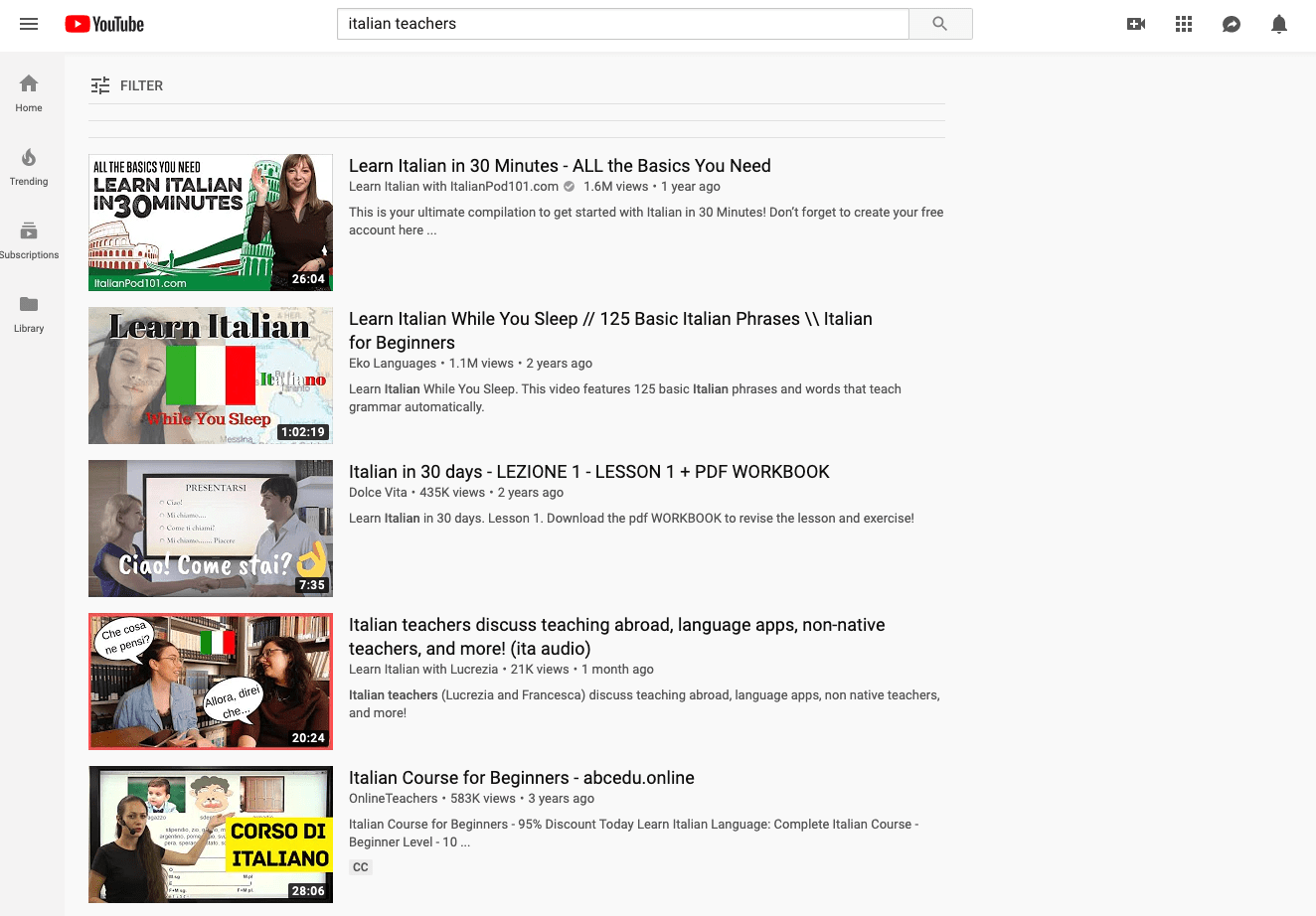1316x916 pixels.
Task: Open the notifications bell
Action: tap(1279, 24)
